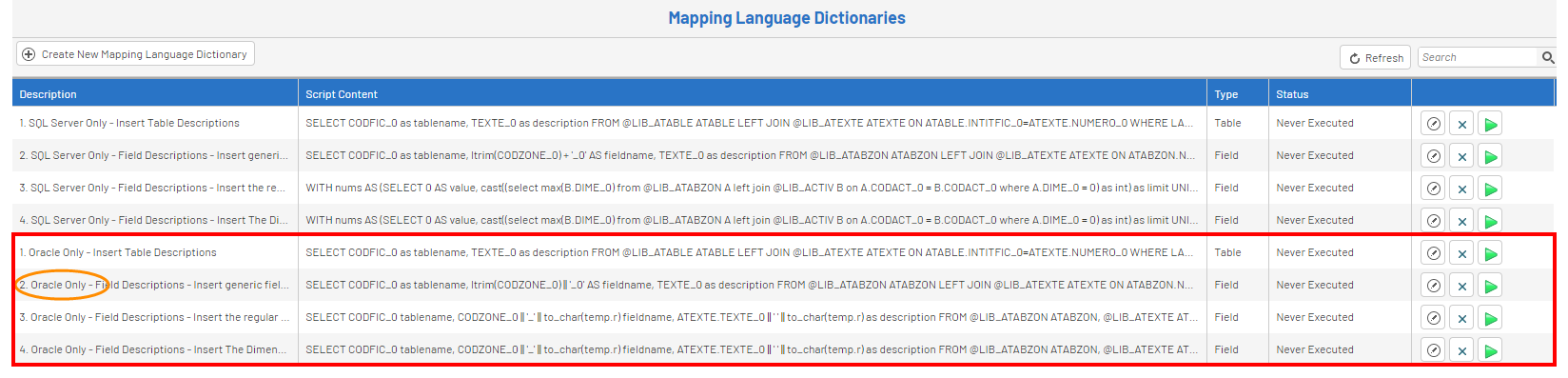Run the fourth SQL Server Dimension script
The height and width of the screenshot is (378, 1568).
point(1491,221)
